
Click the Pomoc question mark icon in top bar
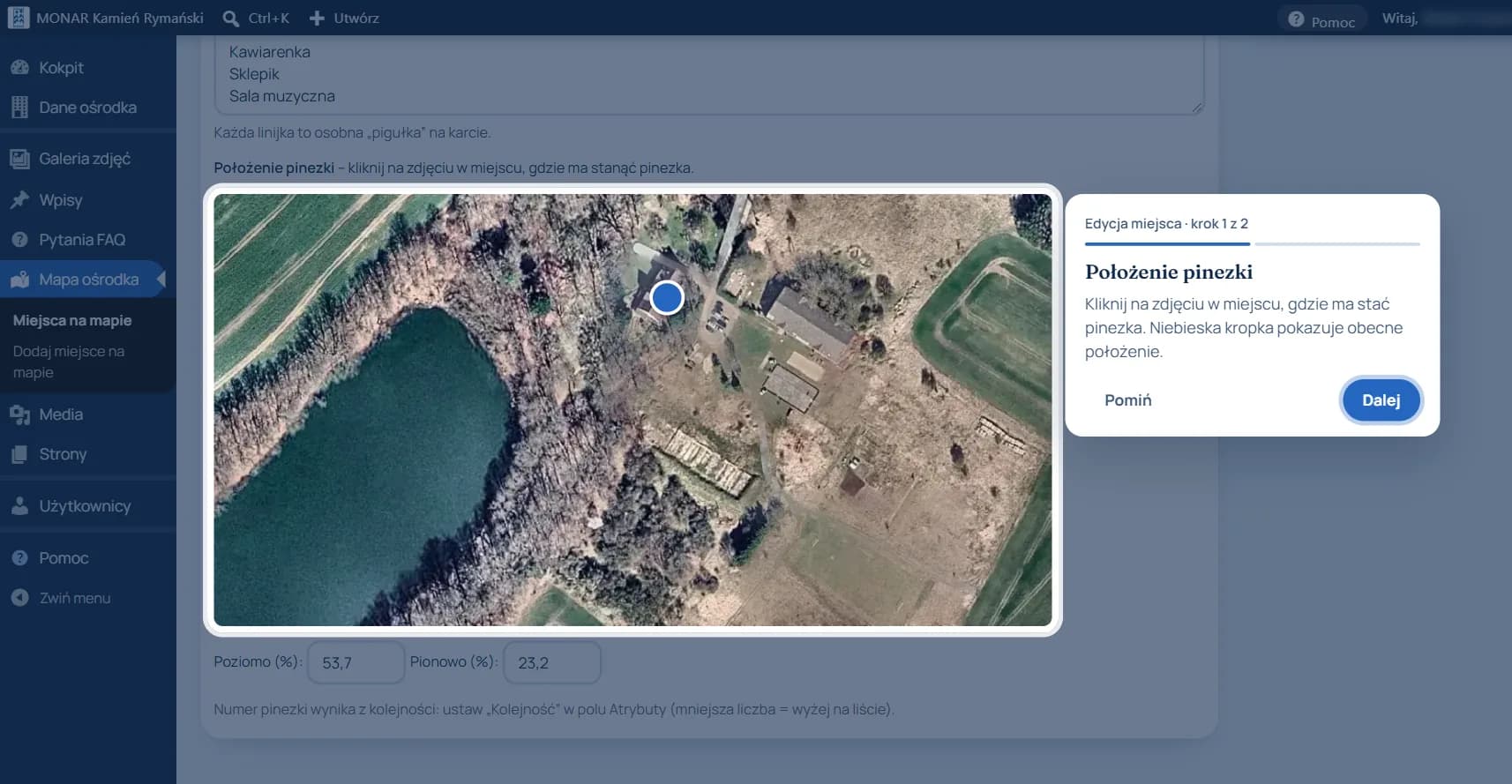(1296, 19)
